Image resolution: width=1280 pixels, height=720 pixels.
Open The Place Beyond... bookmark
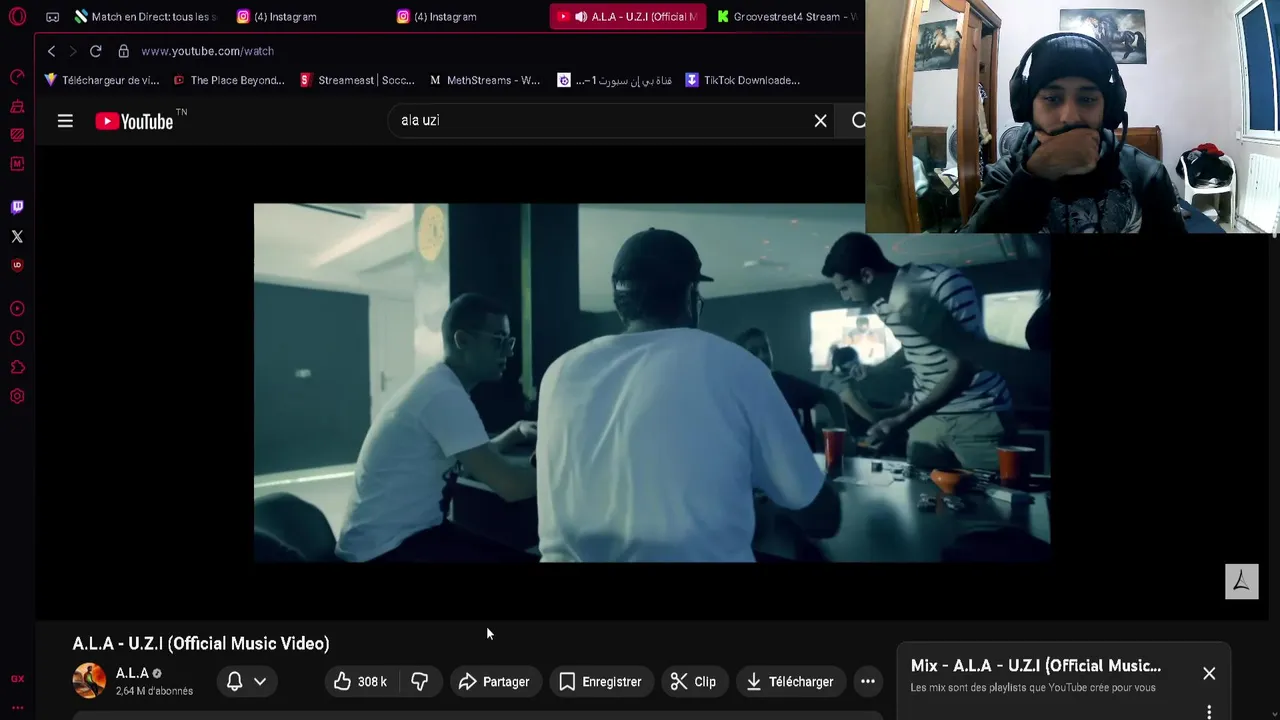click(229, 80)
